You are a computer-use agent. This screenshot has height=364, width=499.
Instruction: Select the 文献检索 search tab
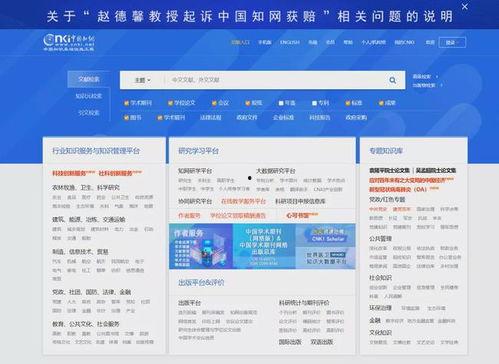(x=89, y=79)
